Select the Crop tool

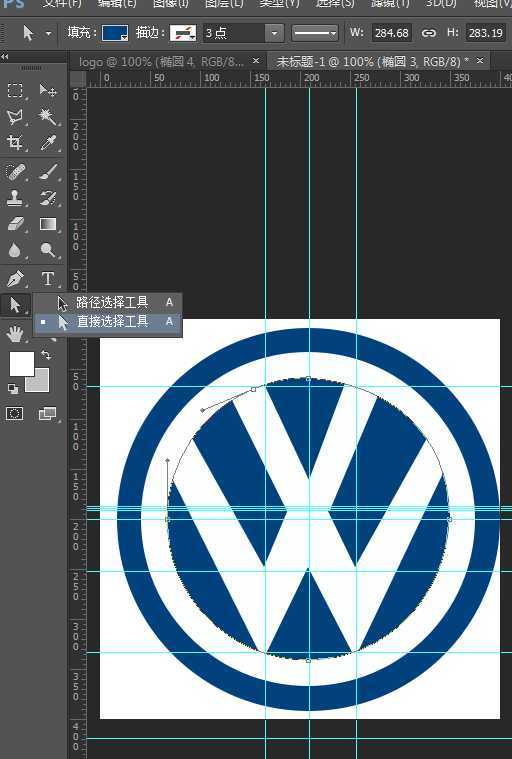pyautogui.click(x=15, y=143)
